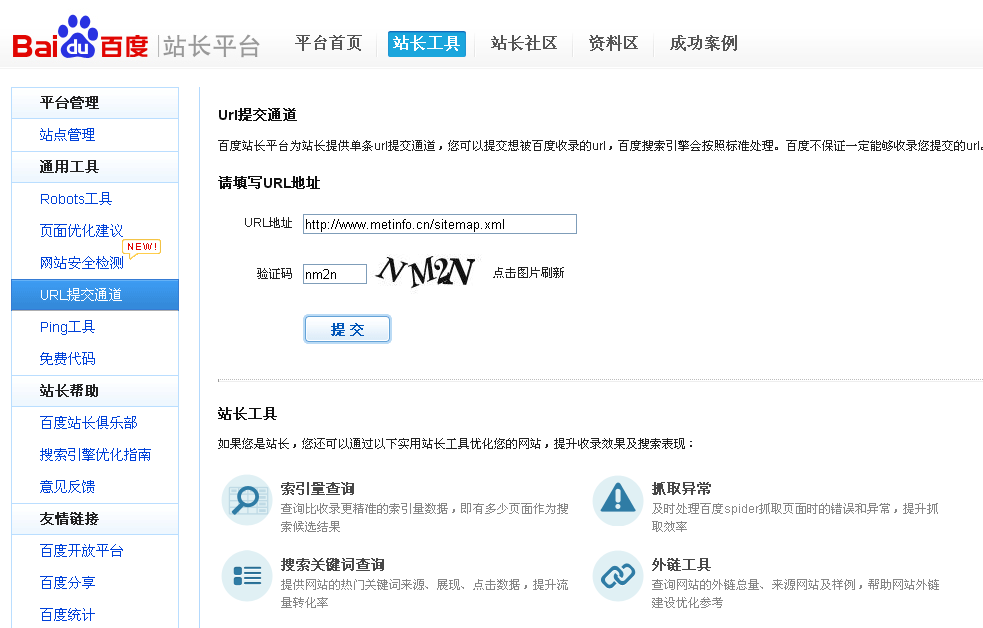Go to the 站长社区 tab

[x=524, y=43]
